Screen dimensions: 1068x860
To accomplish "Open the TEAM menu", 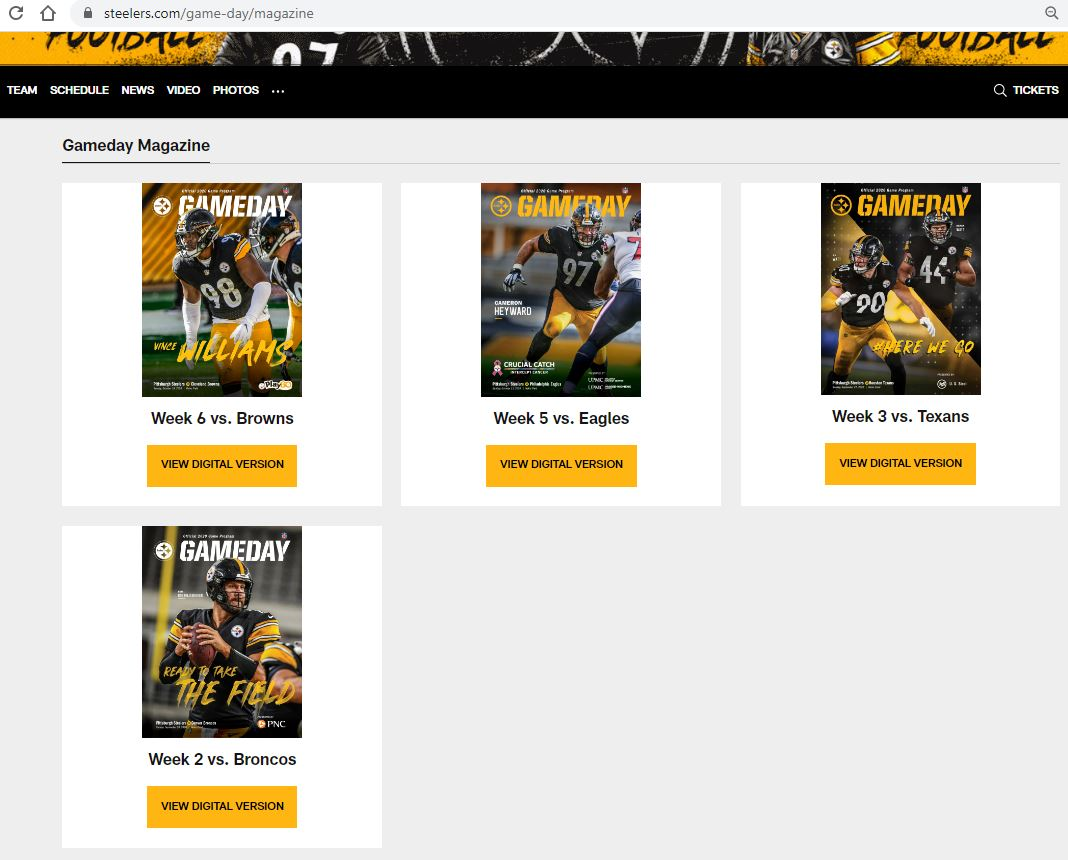I will click(x=22, y=90).
